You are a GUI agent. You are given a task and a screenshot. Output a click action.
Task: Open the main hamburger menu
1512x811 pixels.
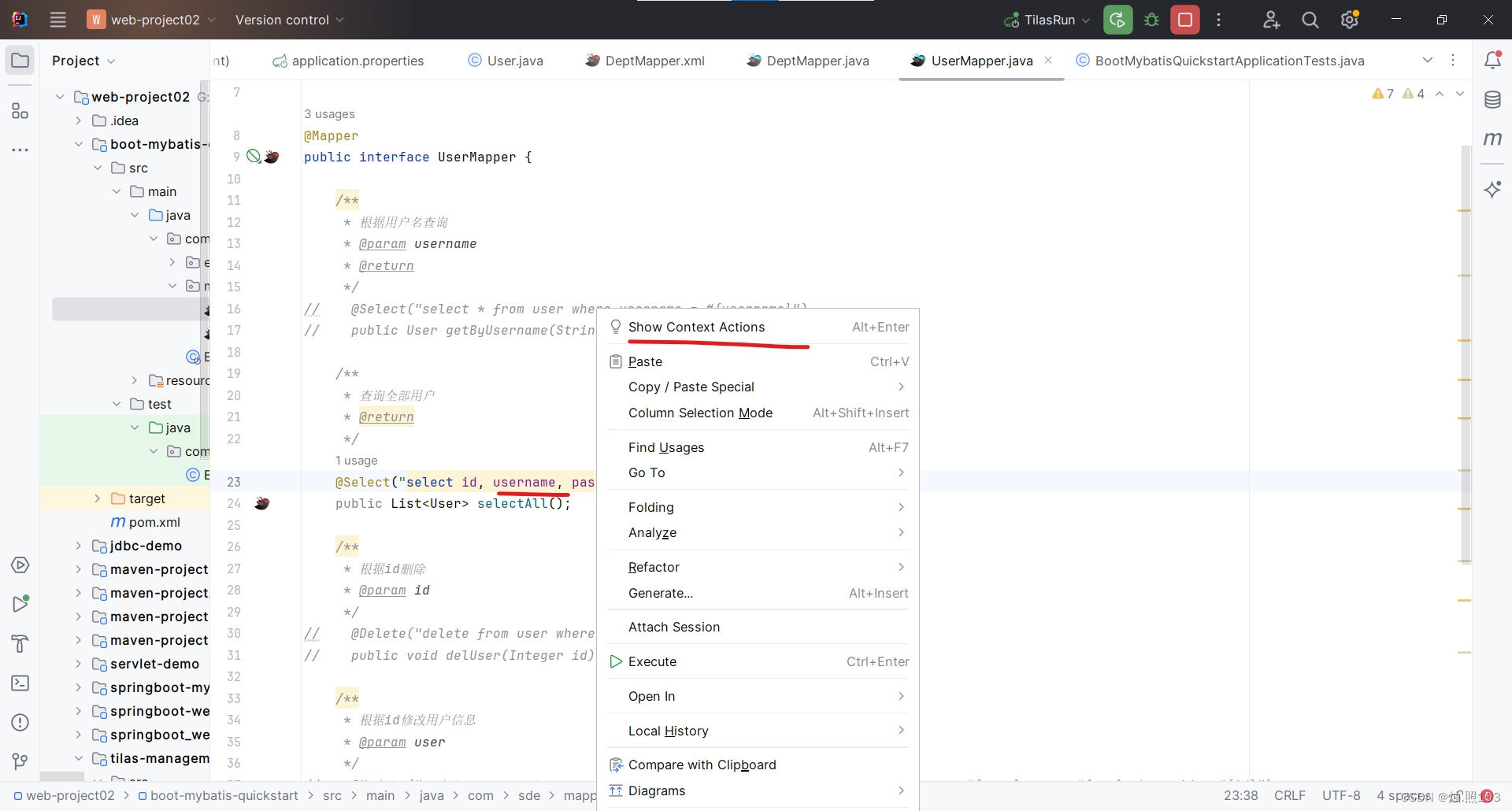pyautogui.click(x=57, y=20)
